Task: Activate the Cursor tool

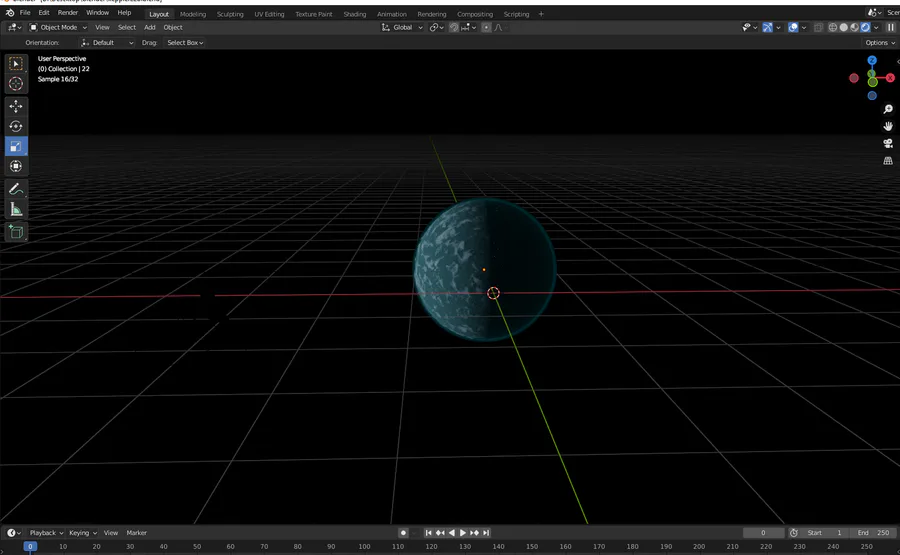Action: 15,84
